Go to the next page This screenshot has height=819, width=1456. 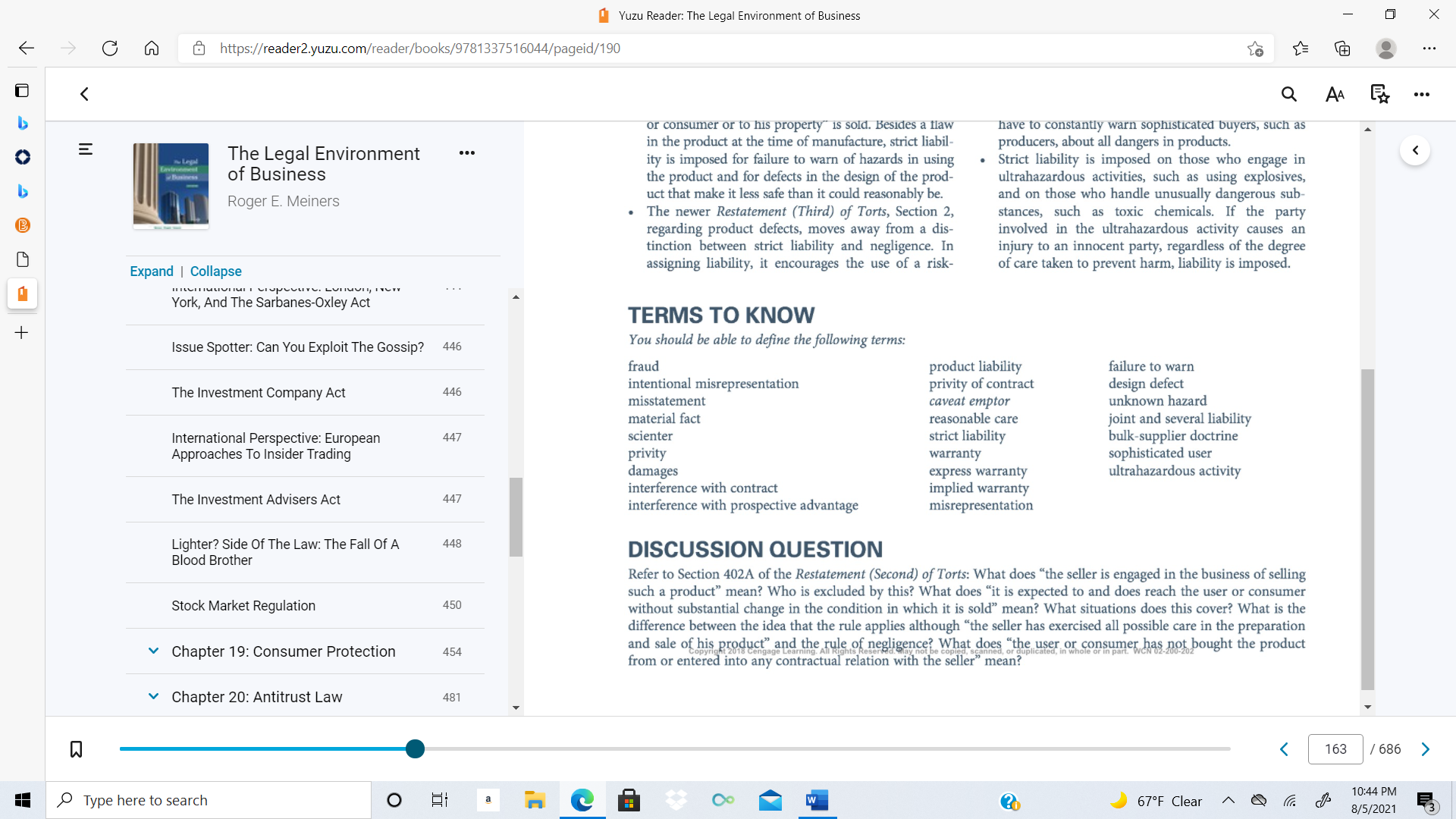pyautogui.click(x=1426, y=749)
